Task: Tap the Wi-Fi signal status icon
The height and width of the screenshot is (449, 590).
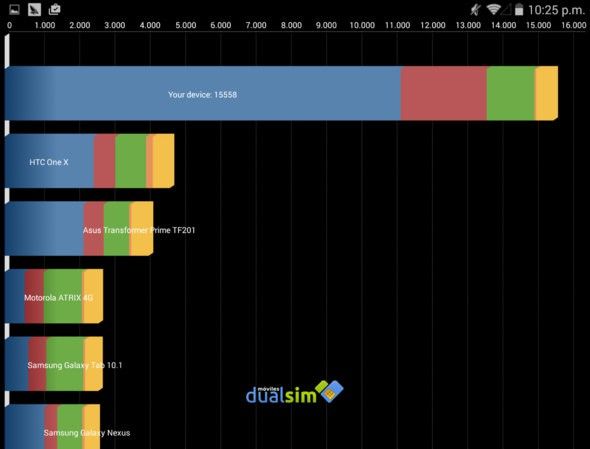Action: pos(493,9)
